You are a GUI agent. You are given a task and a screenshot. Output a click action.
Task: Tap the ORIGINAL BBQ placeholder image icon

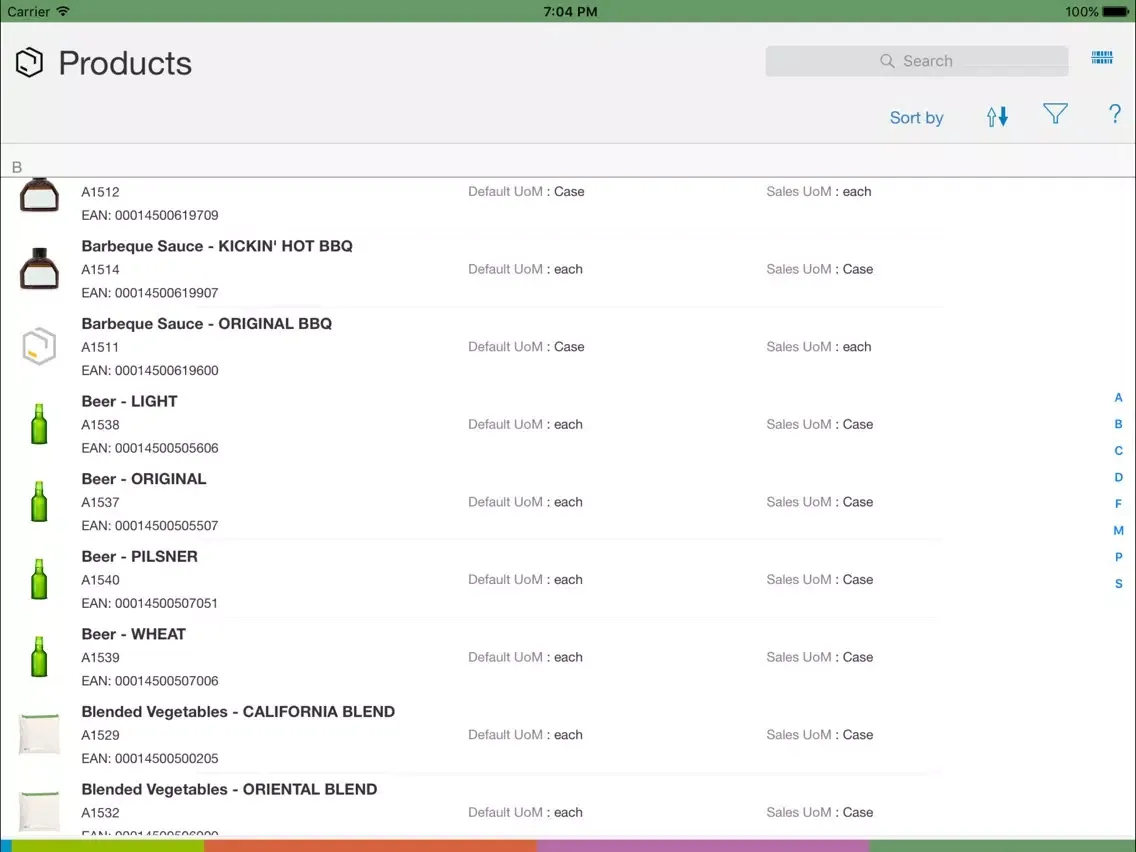click(x=39, y=347)
